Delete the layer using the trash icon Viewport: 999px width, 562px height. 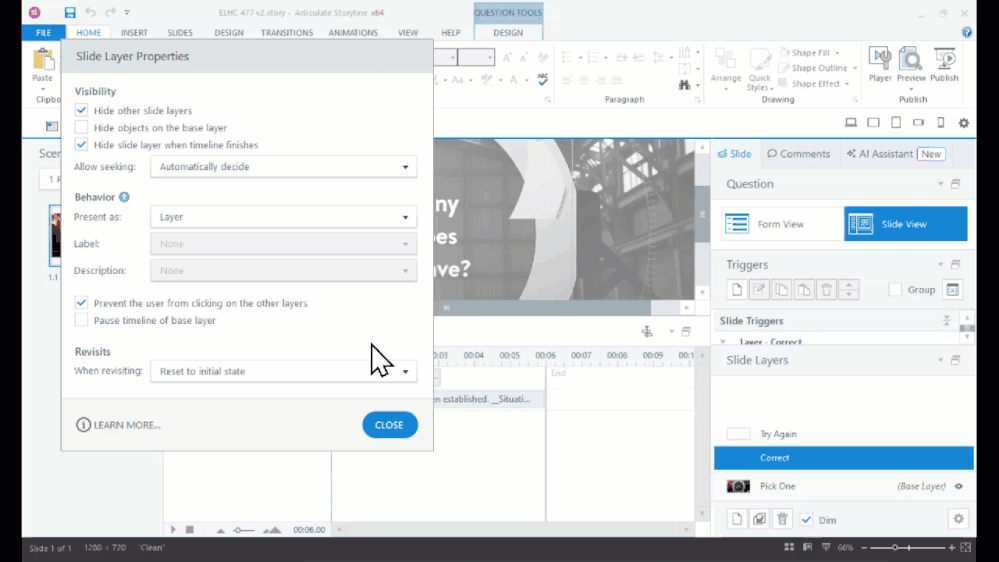783,519
